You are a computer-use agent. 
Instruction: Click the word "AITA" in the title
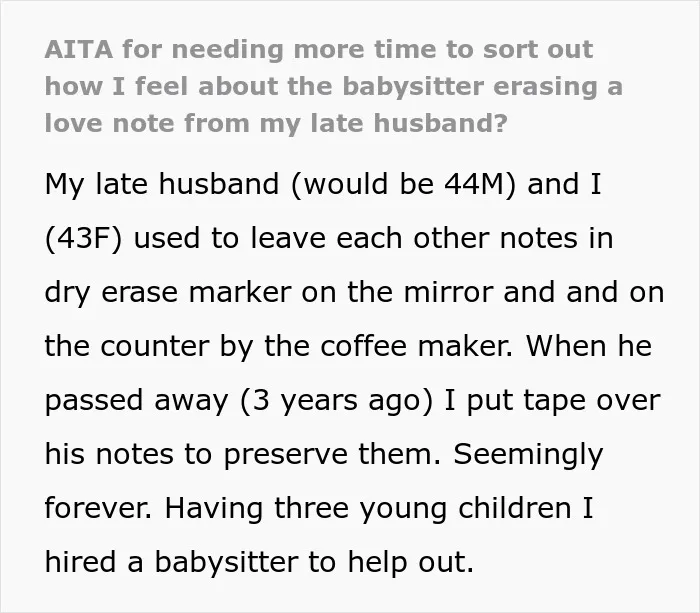click(79, 49)
